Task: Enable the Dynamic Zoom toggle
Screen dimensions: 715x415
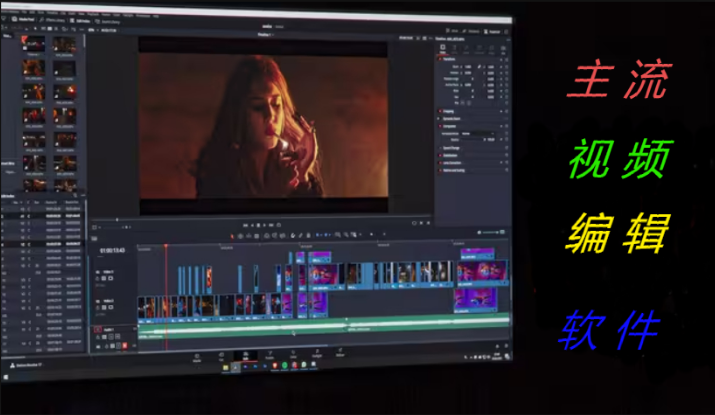Action: 440,119
